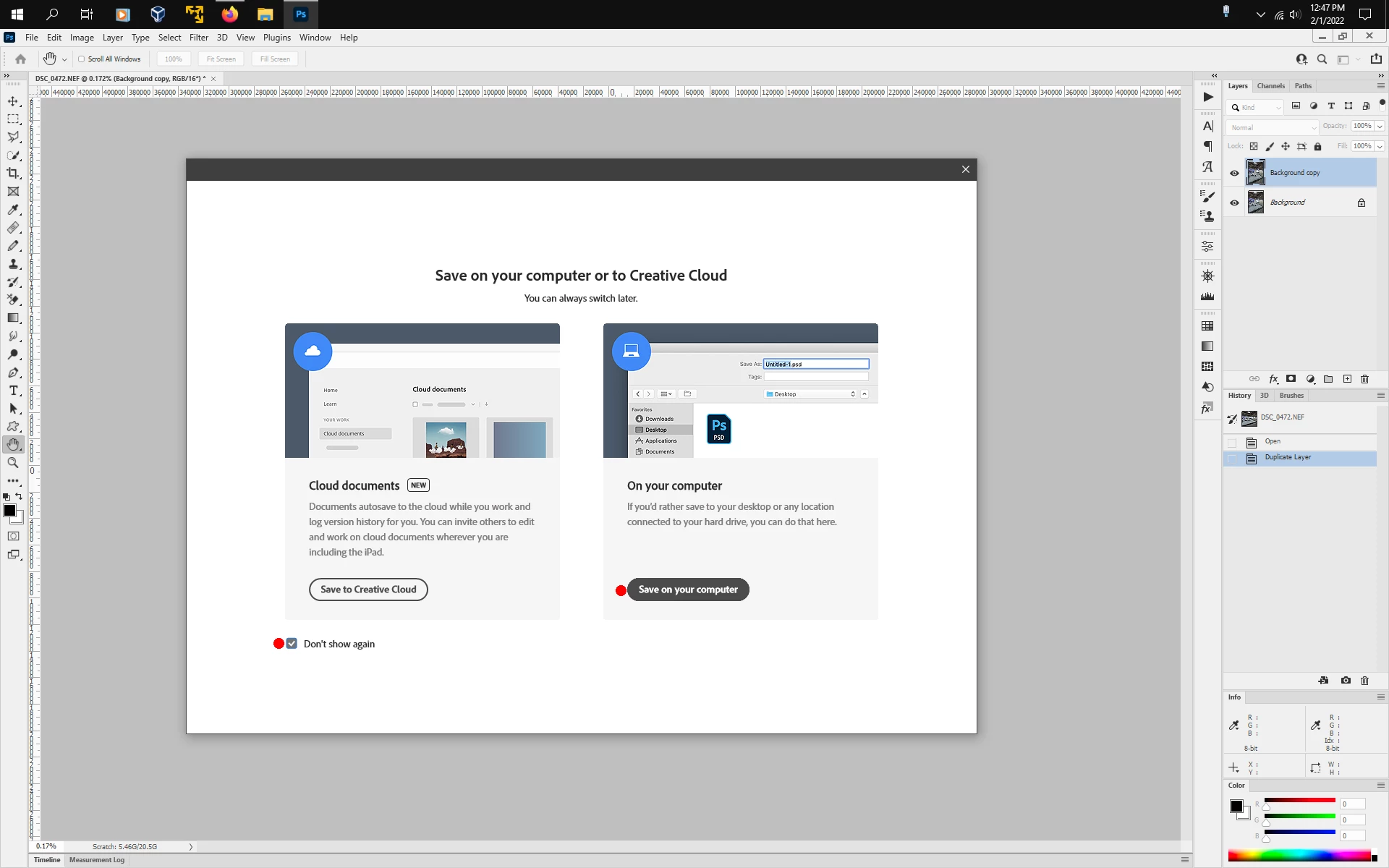
Task: Expand the Normal blend mode dropdown
Action: pyautogui.click(x=1273, y=127)
